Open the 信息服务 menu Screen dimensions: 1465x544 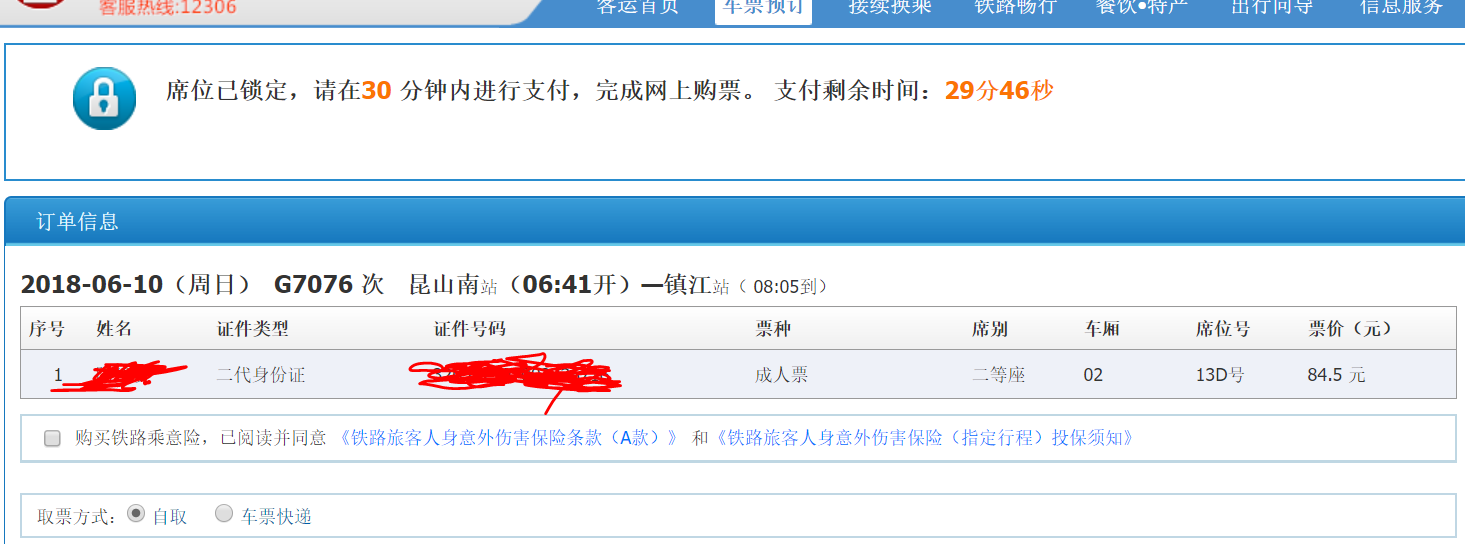[x=1401, y=6]
